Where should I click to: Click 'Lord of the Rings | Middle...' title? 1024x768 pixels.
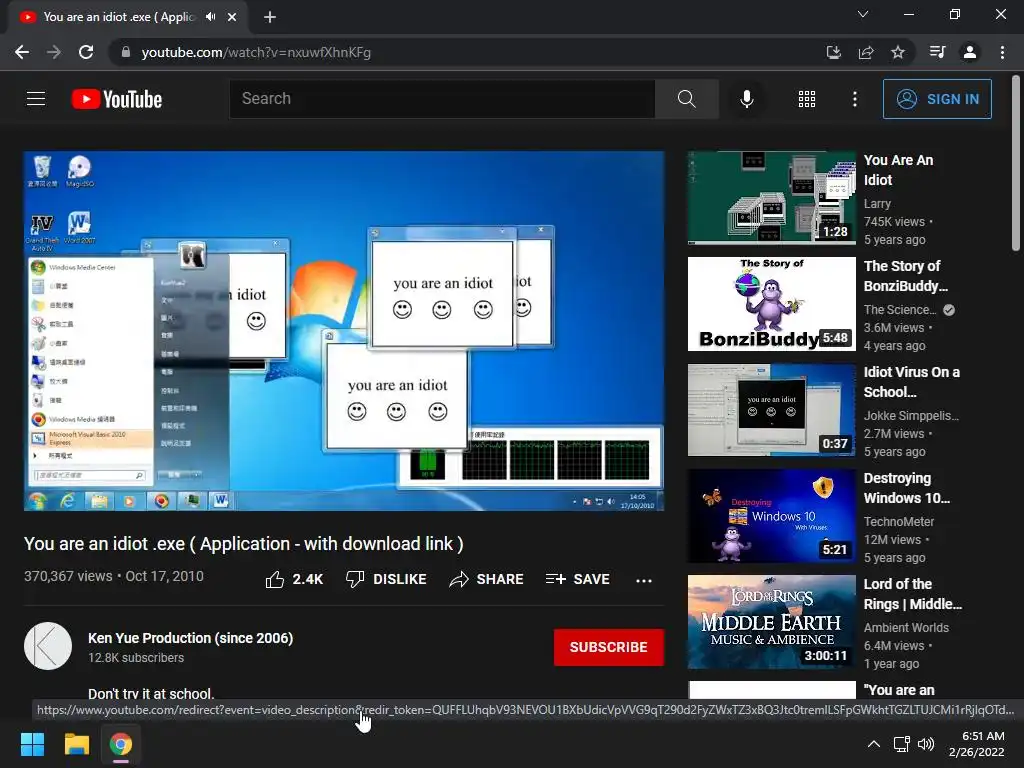click(x=912, y=594)
